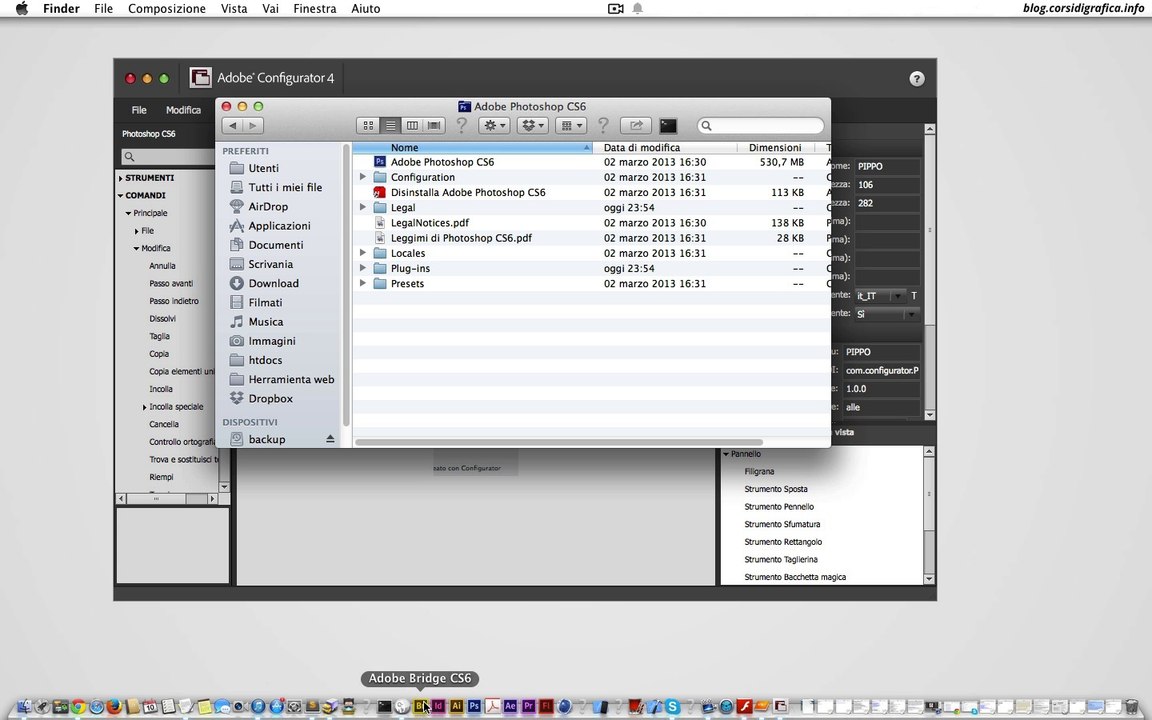This screenshot has width=1152, height=720.
Task: Collapse Principale tree node
Action: [129, 213]
